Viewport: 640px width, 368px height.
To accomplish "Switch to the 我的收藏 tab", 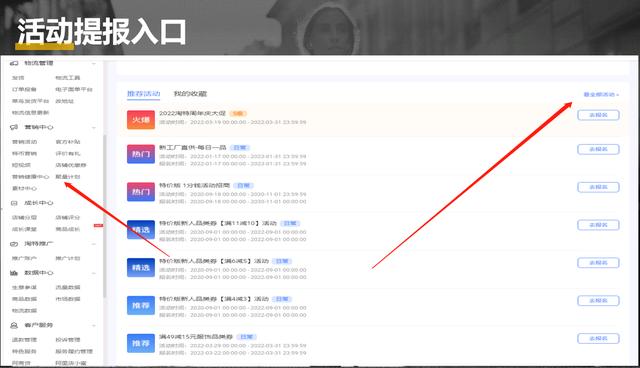I will pyautogui.click(x=190, y=94).
